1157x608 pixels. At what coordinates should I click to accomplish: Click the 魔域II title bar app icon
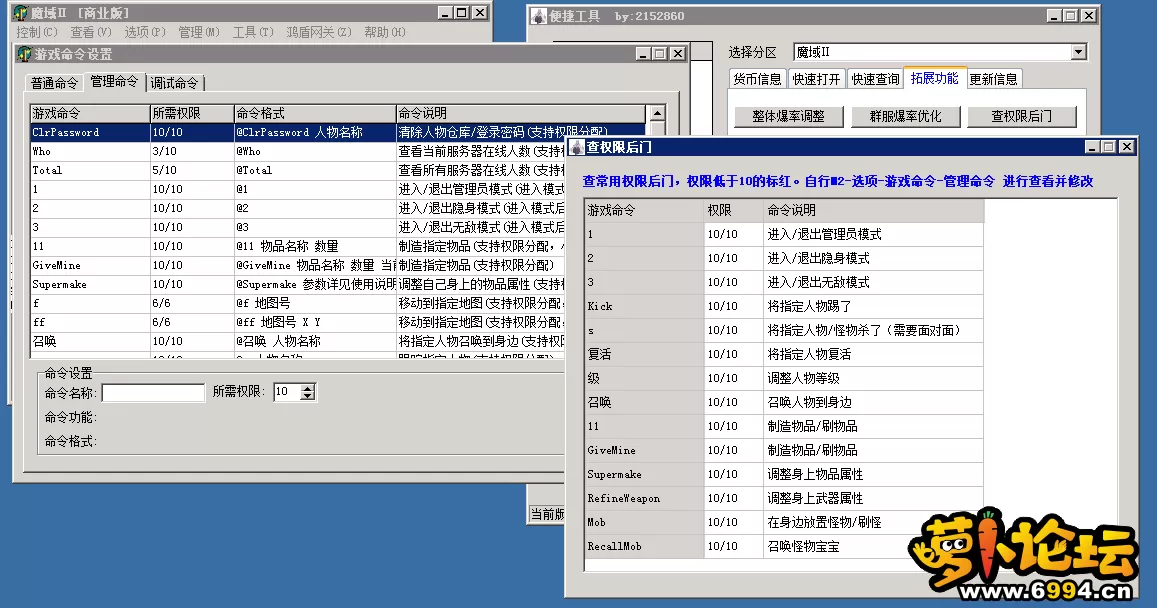tap(21, 13)
